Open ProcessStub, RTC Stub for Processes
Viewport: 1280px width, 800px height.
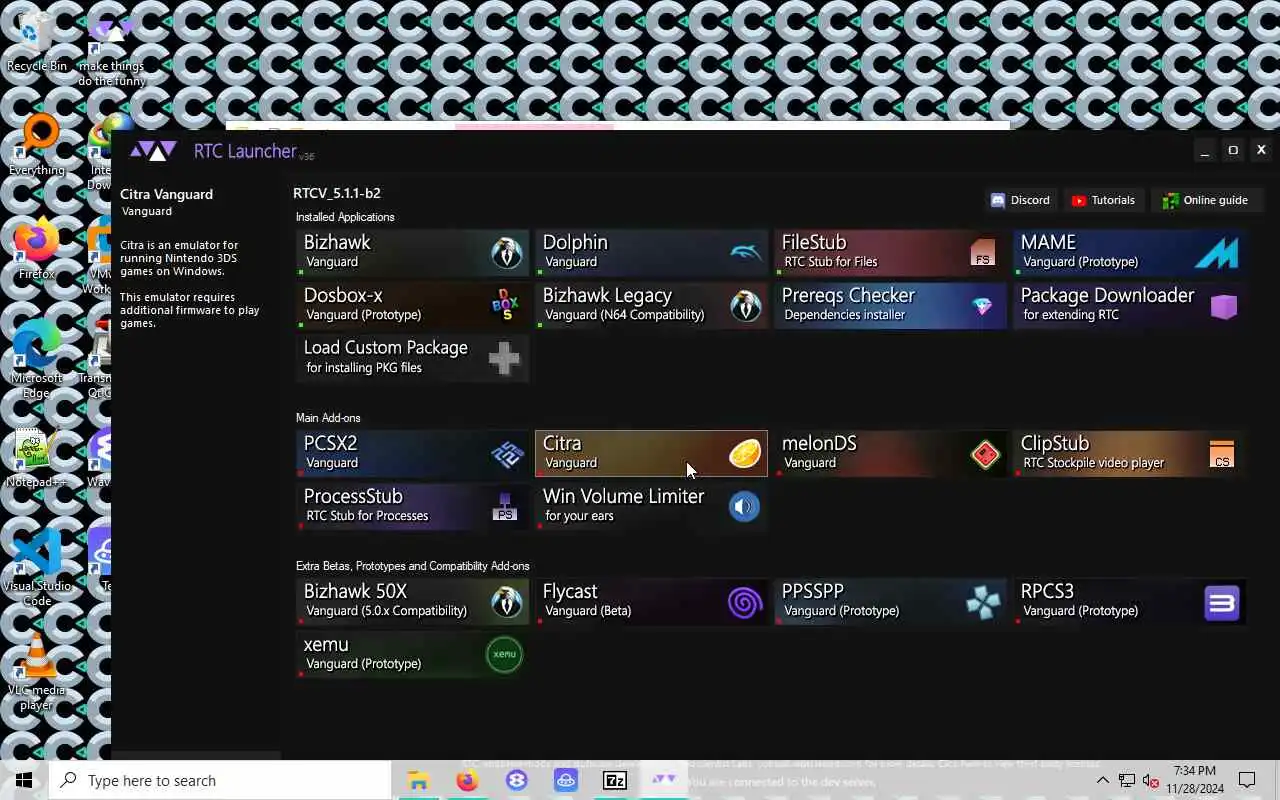412,507
